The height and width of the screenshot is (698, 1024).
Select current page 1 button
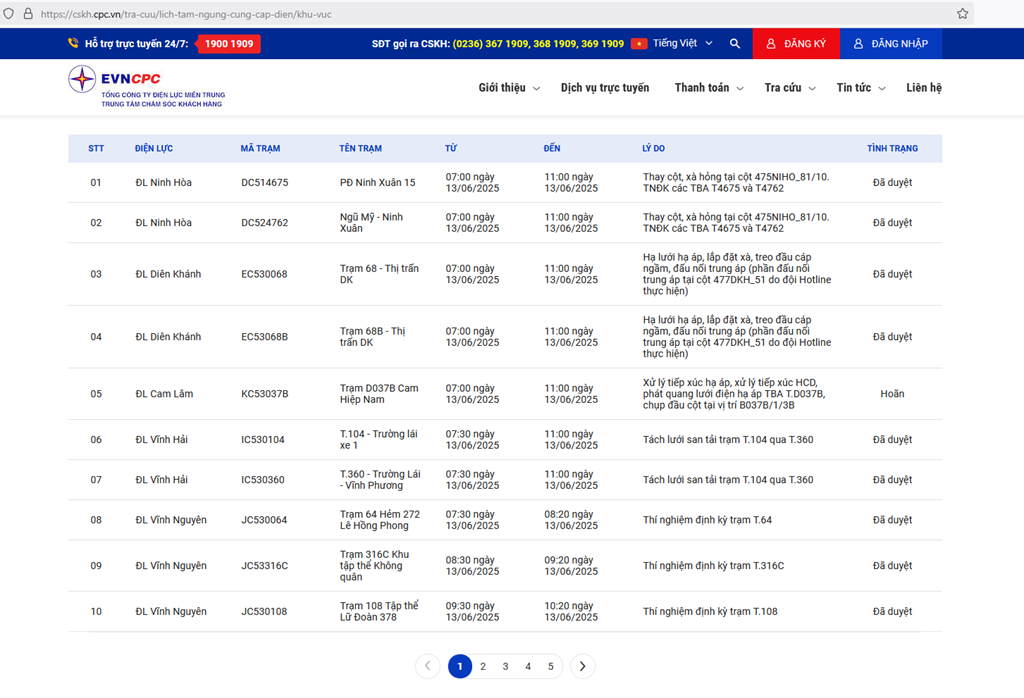(x=460, y=666)
